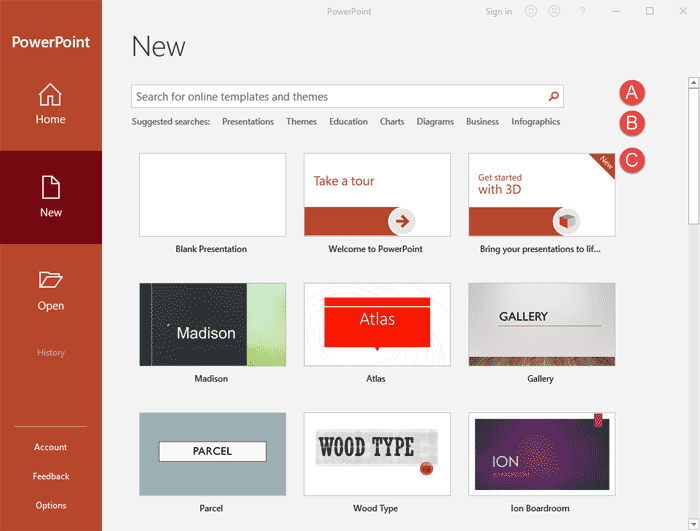
Task: Open the Options menu item
Action: coord(51,506)
